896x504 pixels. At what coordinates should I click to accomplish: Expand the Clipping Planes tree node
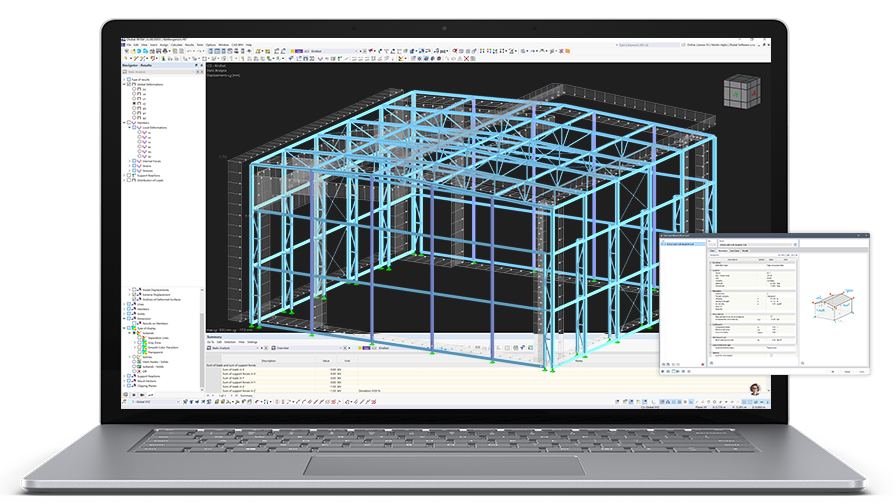point(124,386)
